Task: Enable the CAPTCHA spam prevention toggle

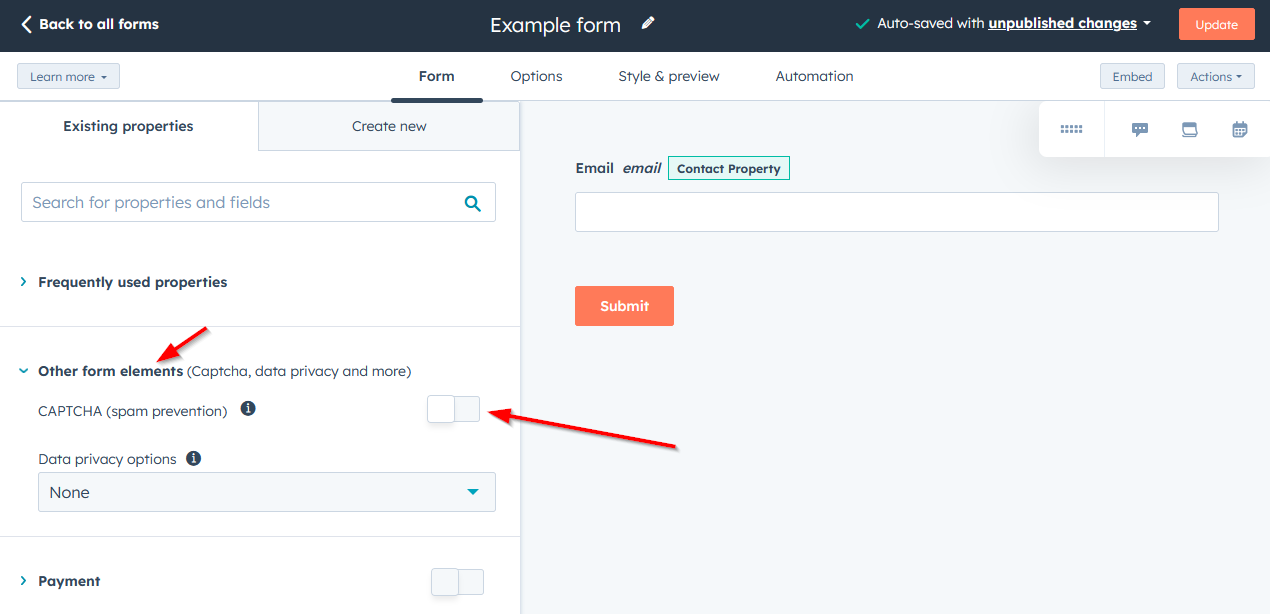Action: point(453,409)
